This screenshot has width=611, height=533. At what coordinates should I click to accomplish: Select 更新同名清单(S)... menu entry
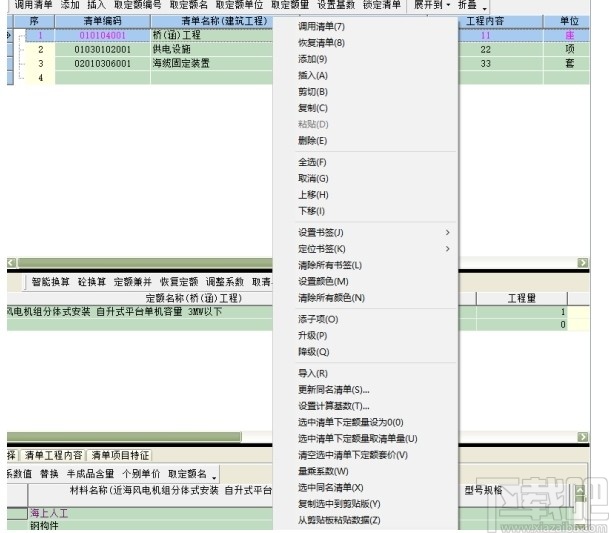click(334, 390)
